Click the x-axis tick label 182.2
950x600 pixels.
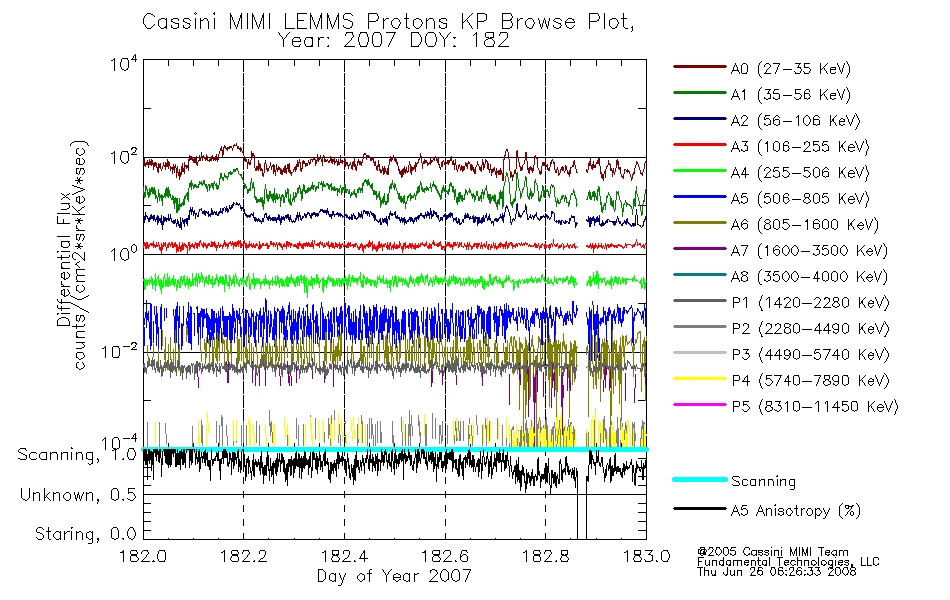[244, 556]
